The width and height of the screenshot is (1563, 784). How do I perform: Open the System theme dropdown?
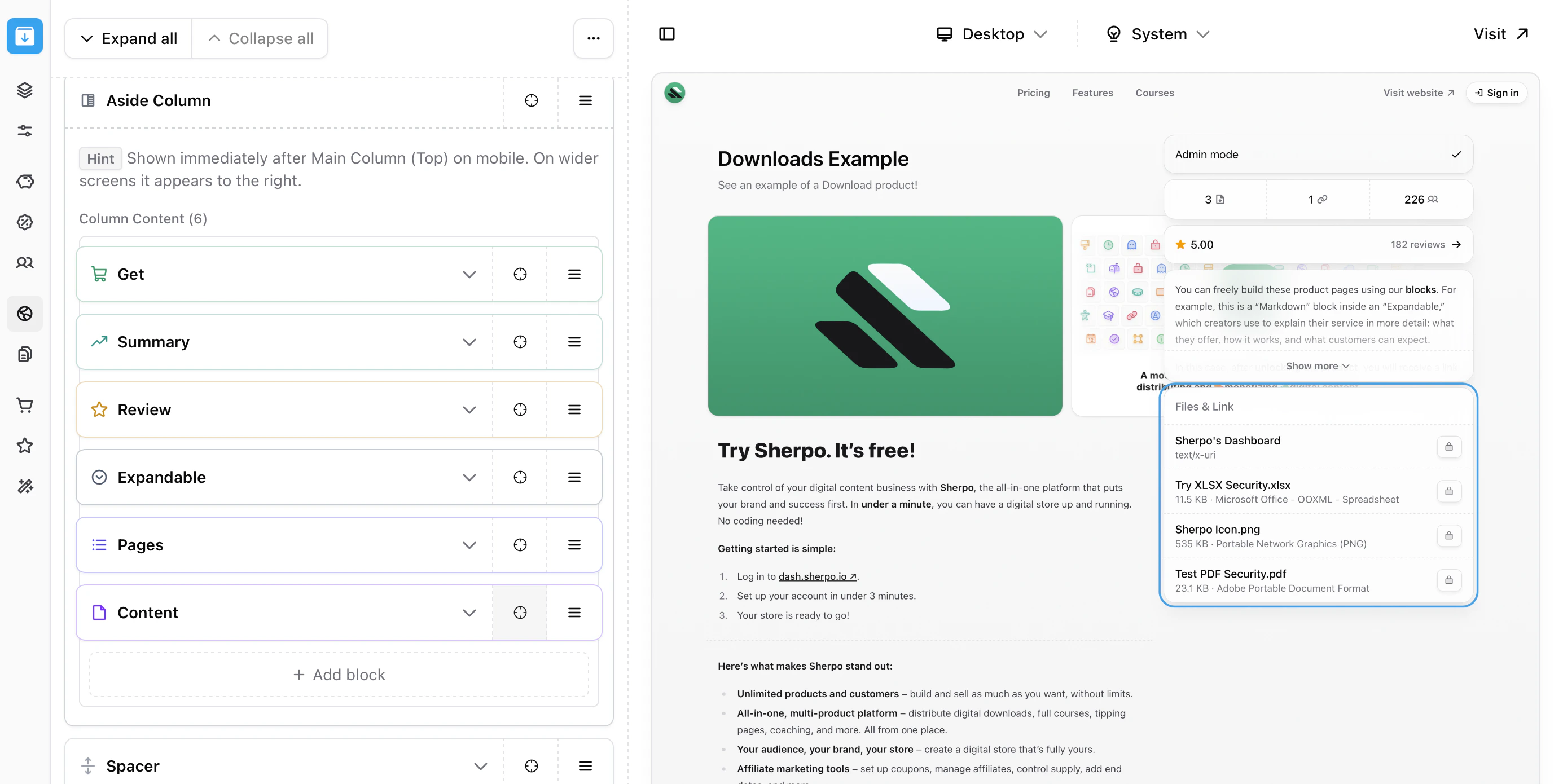(1158, 34)
